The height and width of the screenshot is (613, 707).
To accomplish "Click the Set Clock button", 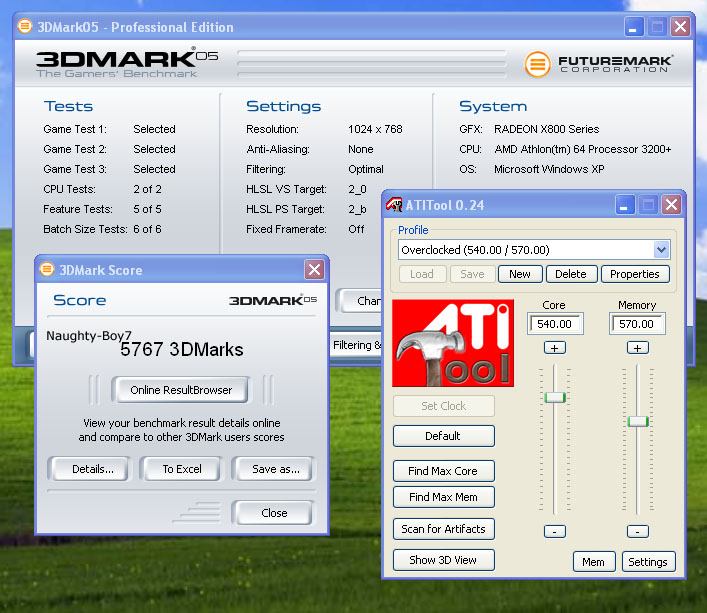I will point(444,406).
